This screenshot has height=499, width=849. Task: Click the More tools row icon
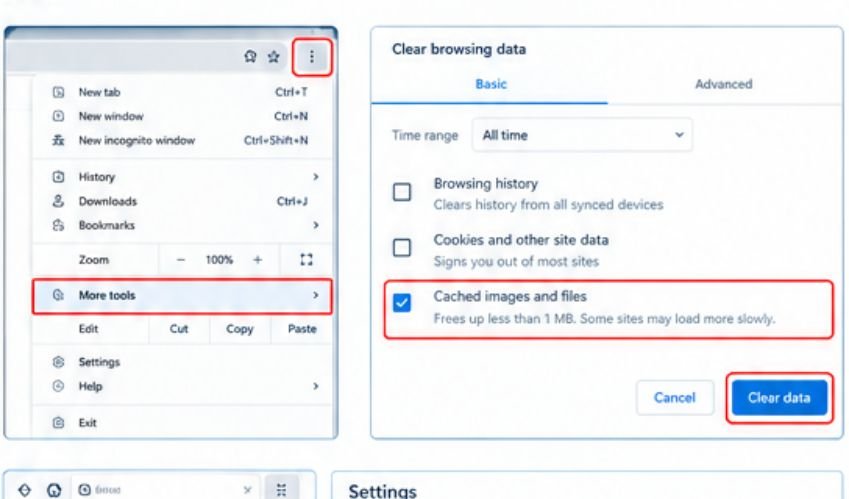(58, 295)
